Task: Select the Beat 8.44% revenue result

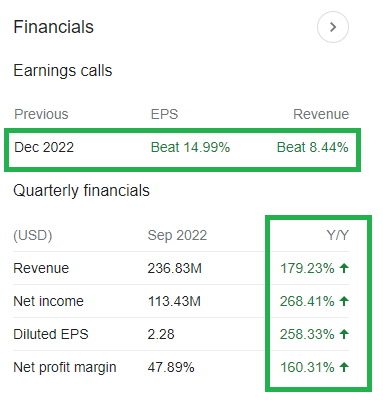Action: click(x=313, y=147)
